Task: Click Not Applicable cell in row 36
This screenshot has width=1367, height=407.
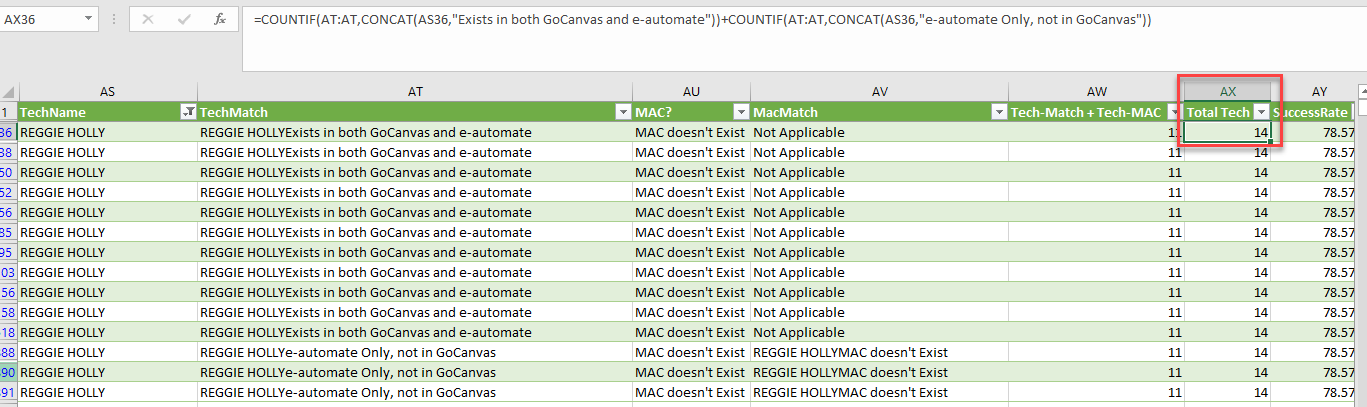Action: pyautogui.click(x=880, y=132)
